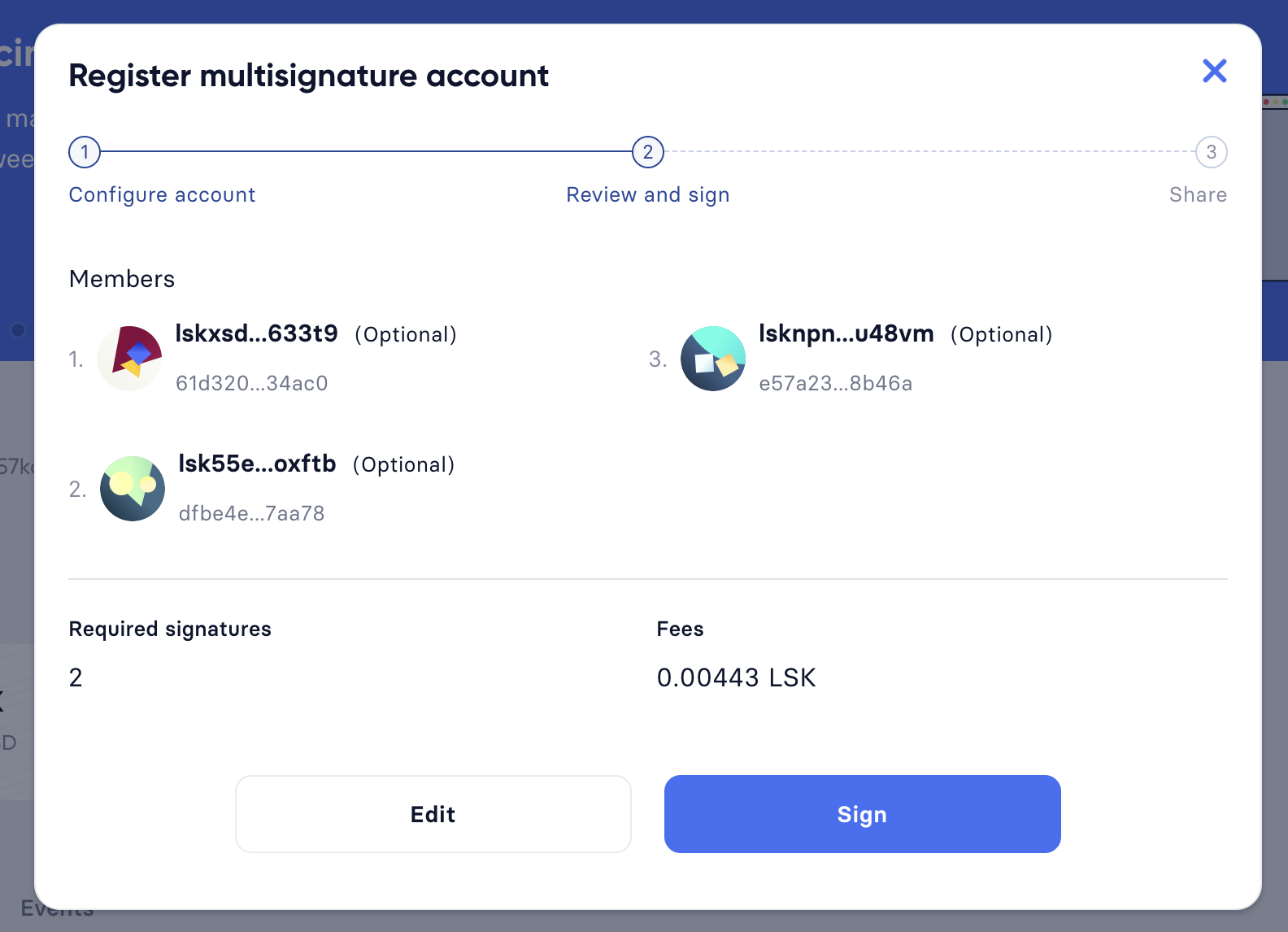
Task: Click public key 61d320...34ac0
Action: [x=252, y=383]
